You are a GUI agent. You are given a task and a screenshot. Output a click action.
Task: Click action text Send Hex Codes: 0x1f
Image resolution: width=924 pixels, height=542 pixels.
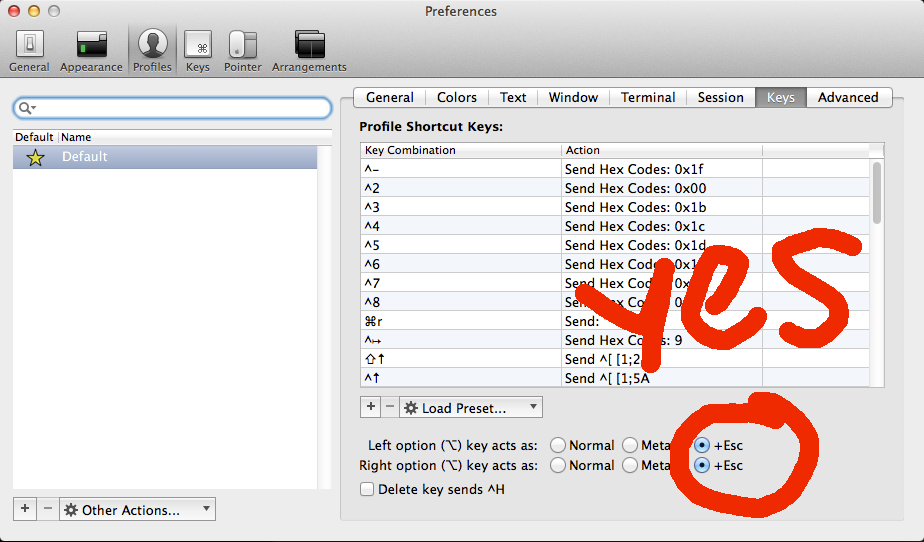coord(634,169)
